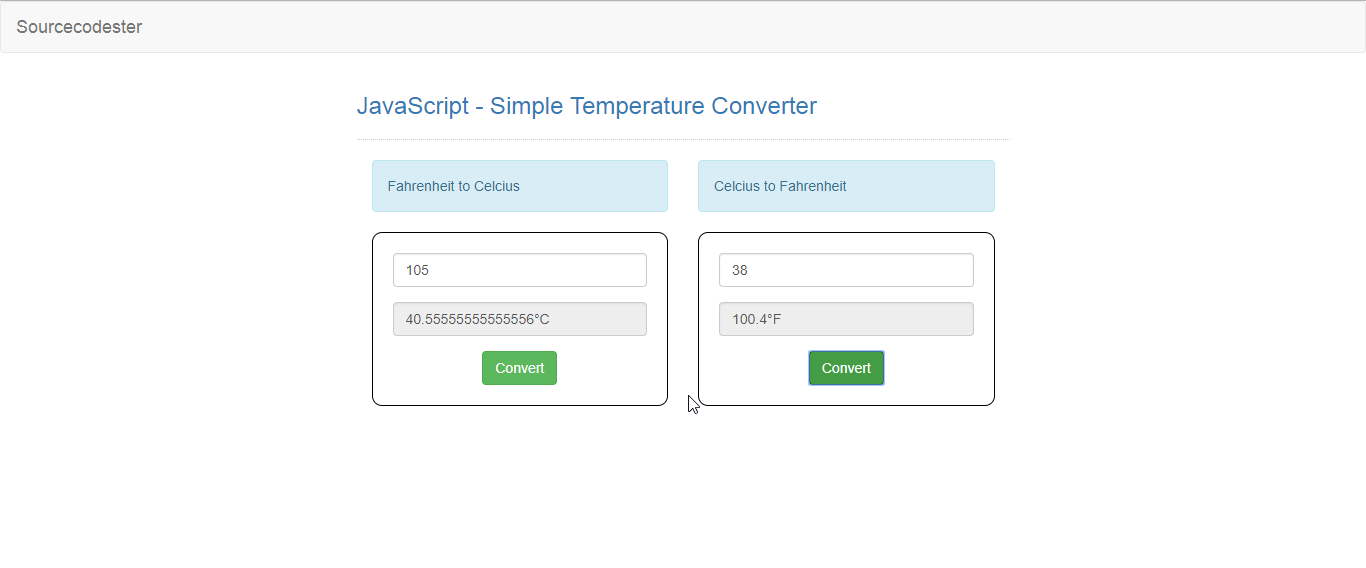This screenshot has width=1366, height=568.
Task: Click the Convert button below 100.4°F result
Action: click(846, 368)
